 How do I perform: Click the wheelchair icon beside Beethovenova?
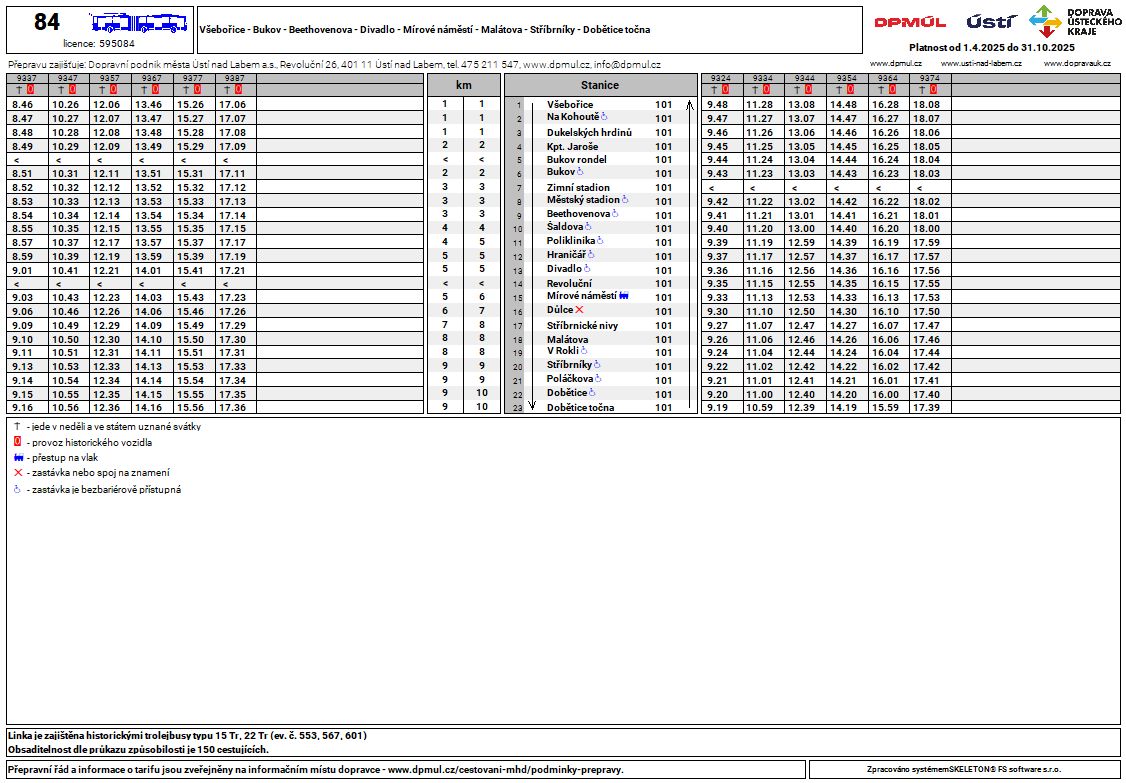(615, 213)
